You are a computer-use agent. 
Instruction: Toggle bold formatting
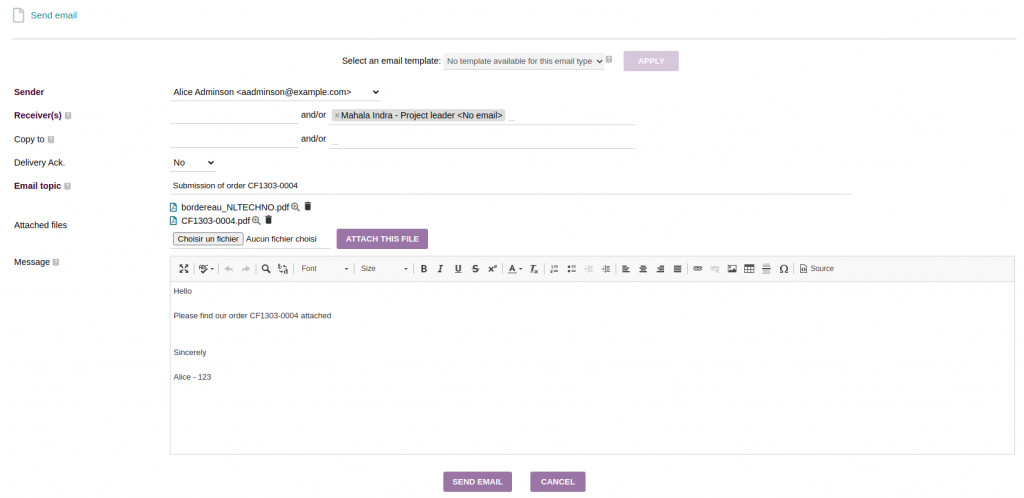click(x=424, y=269)
